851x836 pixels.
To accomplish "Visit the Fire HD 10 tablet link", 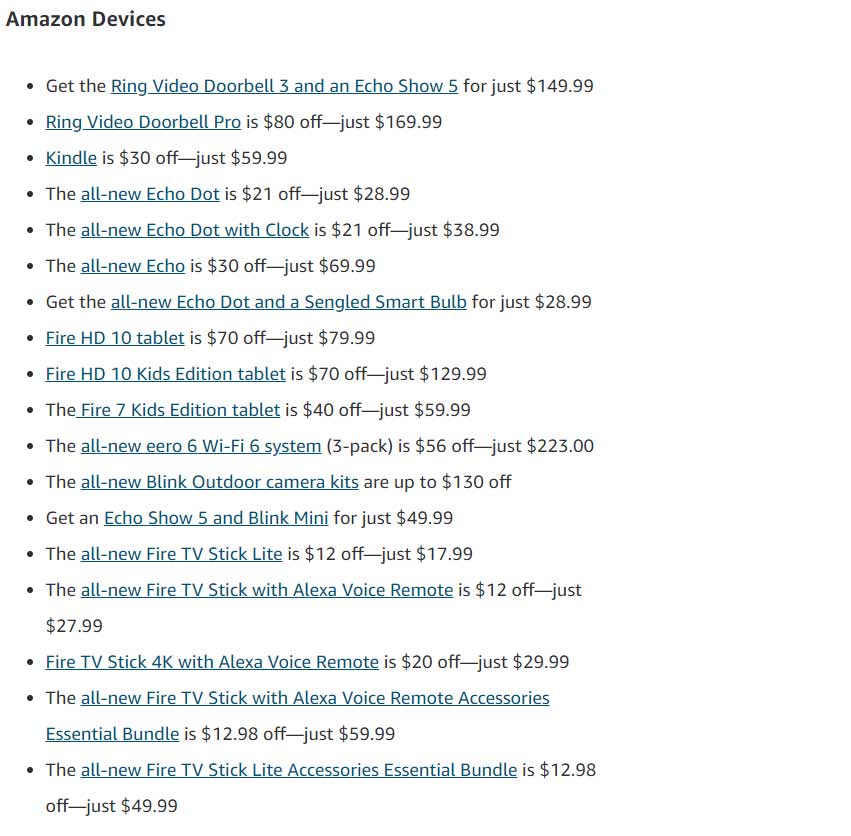I will click(115, 338).
